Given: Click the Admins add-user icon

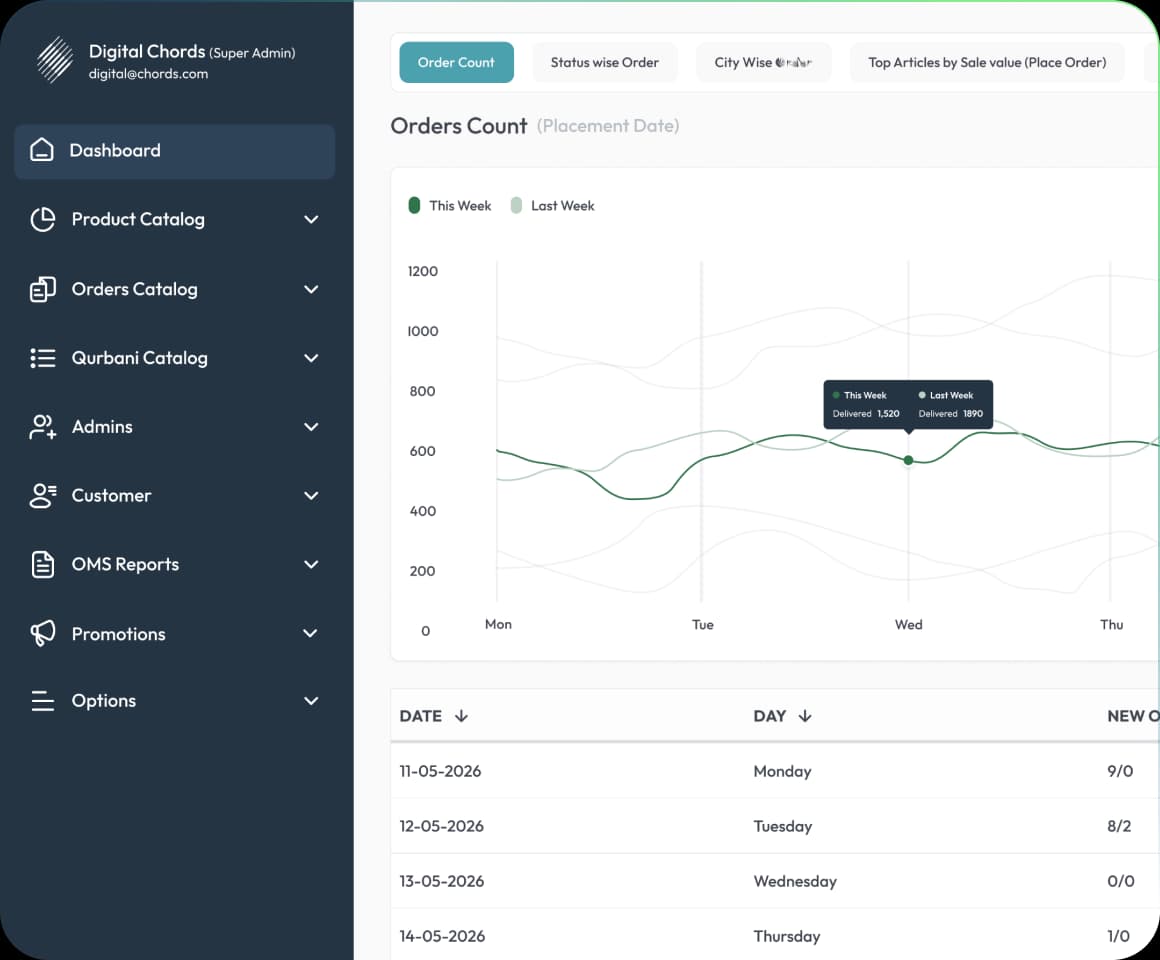Looking at the screenshot, I should (x=43, y=427).
